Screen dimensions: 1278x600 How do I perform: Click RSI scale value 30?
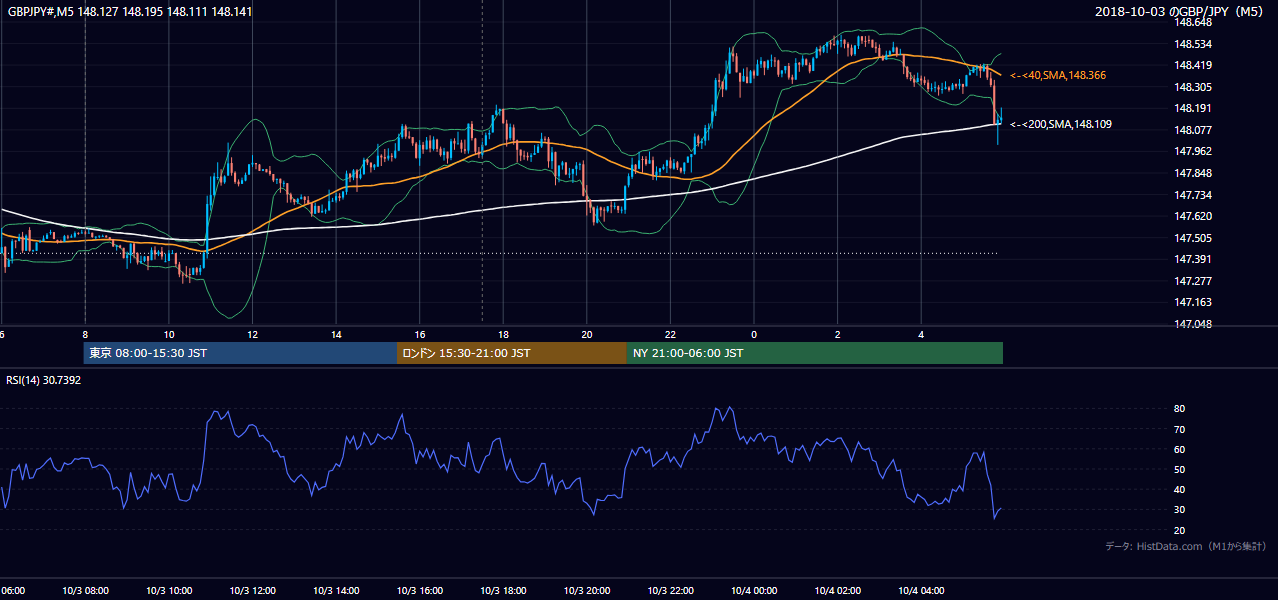click(x=1179, y=510)
